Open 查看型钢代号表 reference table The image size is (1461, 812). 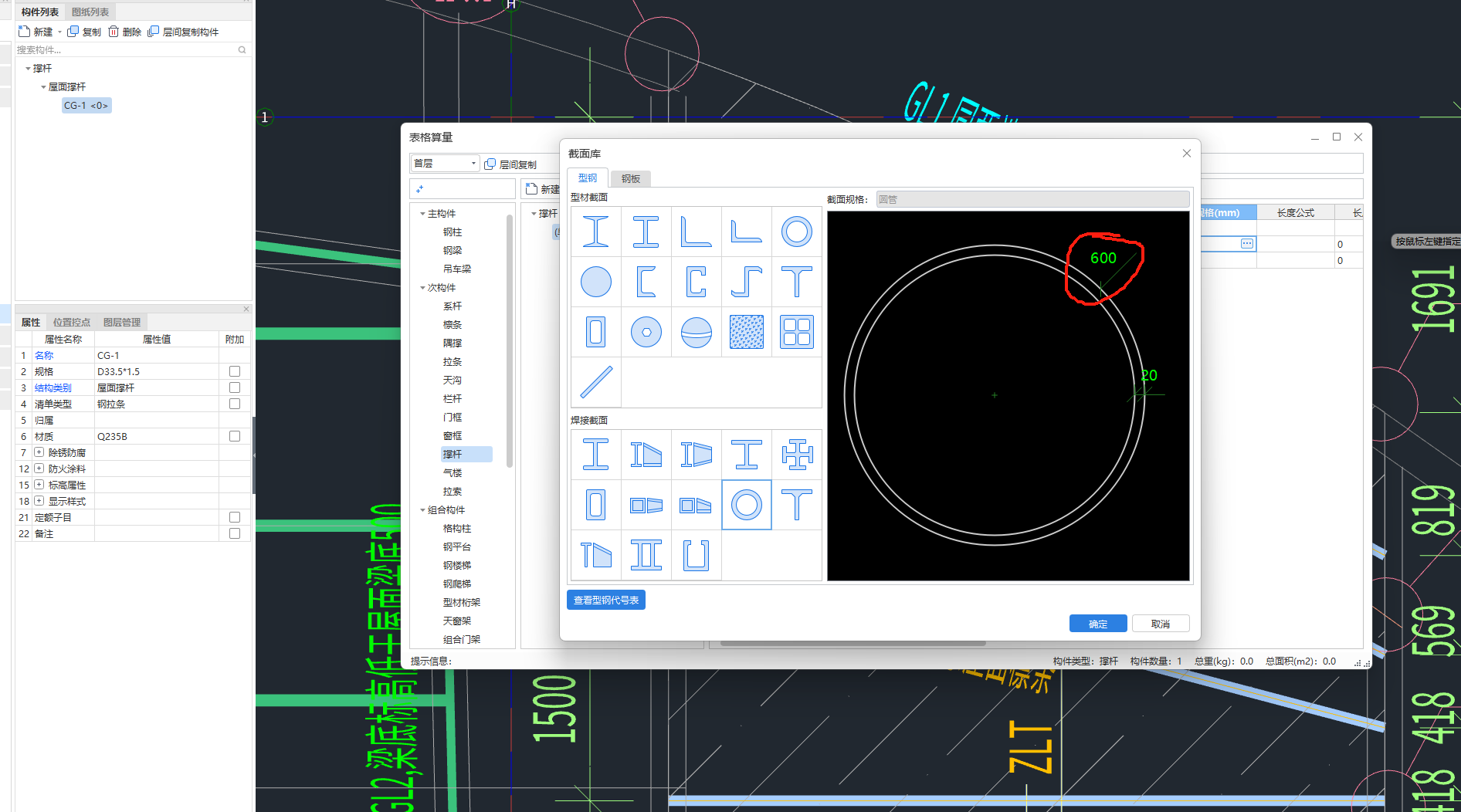point(606,600)
